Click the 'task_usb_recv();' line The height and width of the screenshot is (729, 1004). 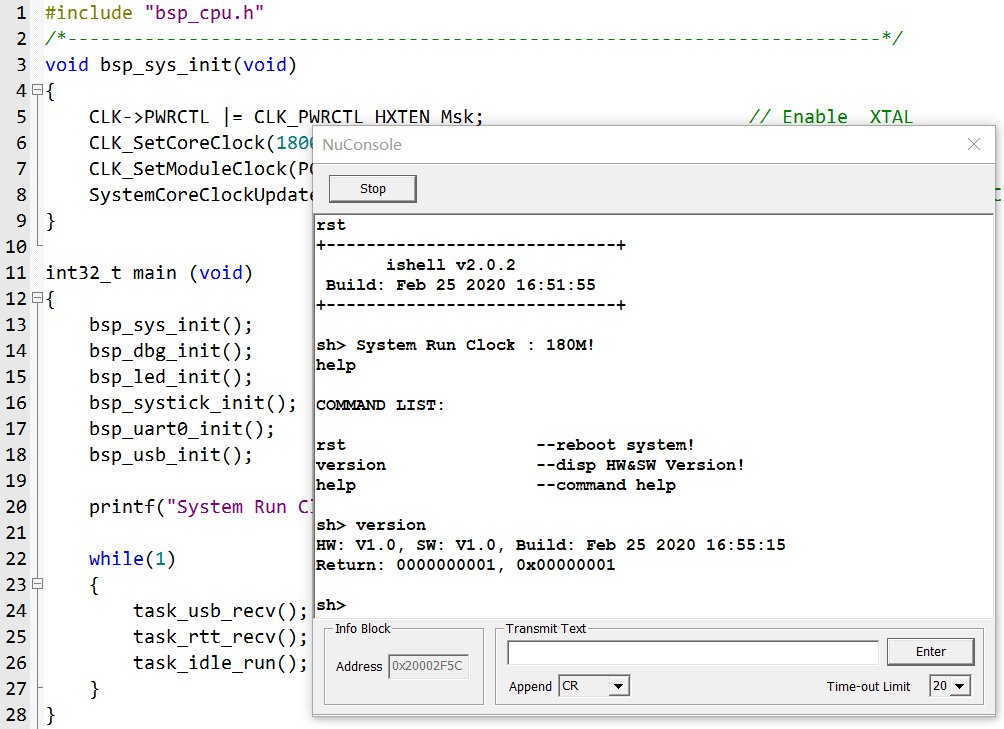click(220, 611)
